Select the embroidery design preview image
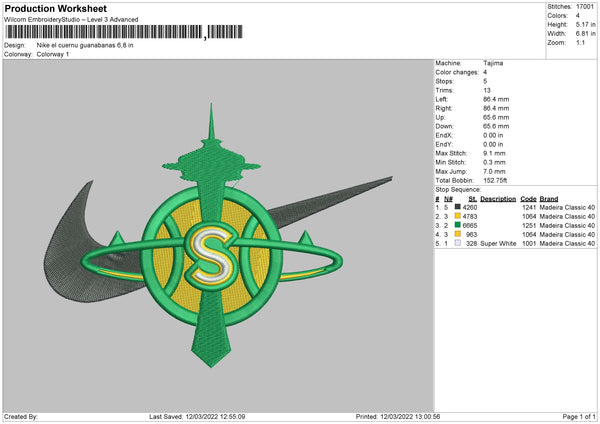Viewport: 600px width, 424px height. 218,235
